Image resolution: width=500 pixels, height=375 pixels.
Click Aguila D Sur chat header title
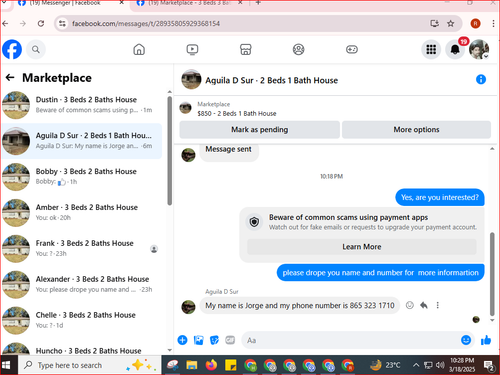coord(272,80)
